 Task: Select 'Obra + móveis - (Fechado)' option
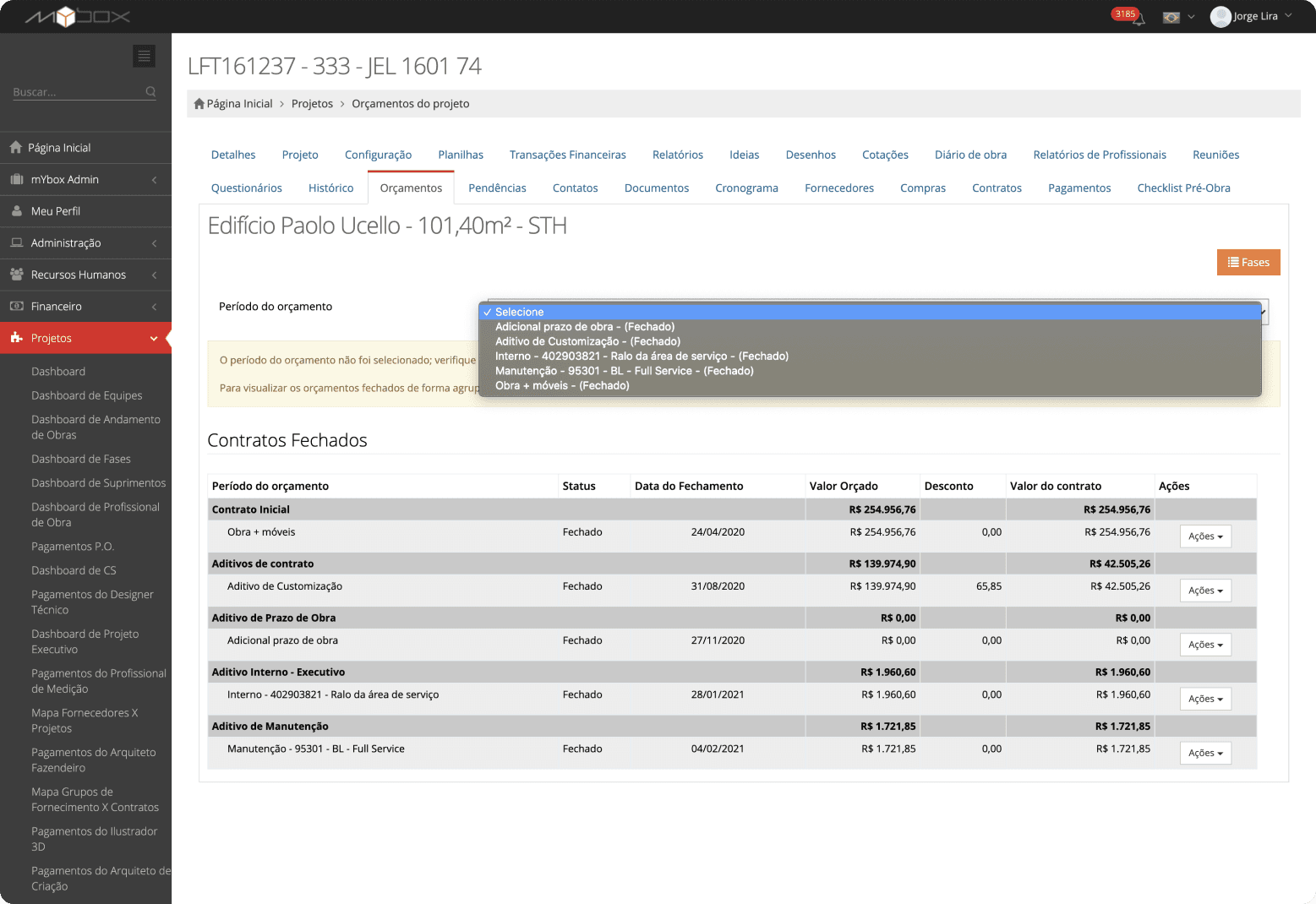[870, 386]
